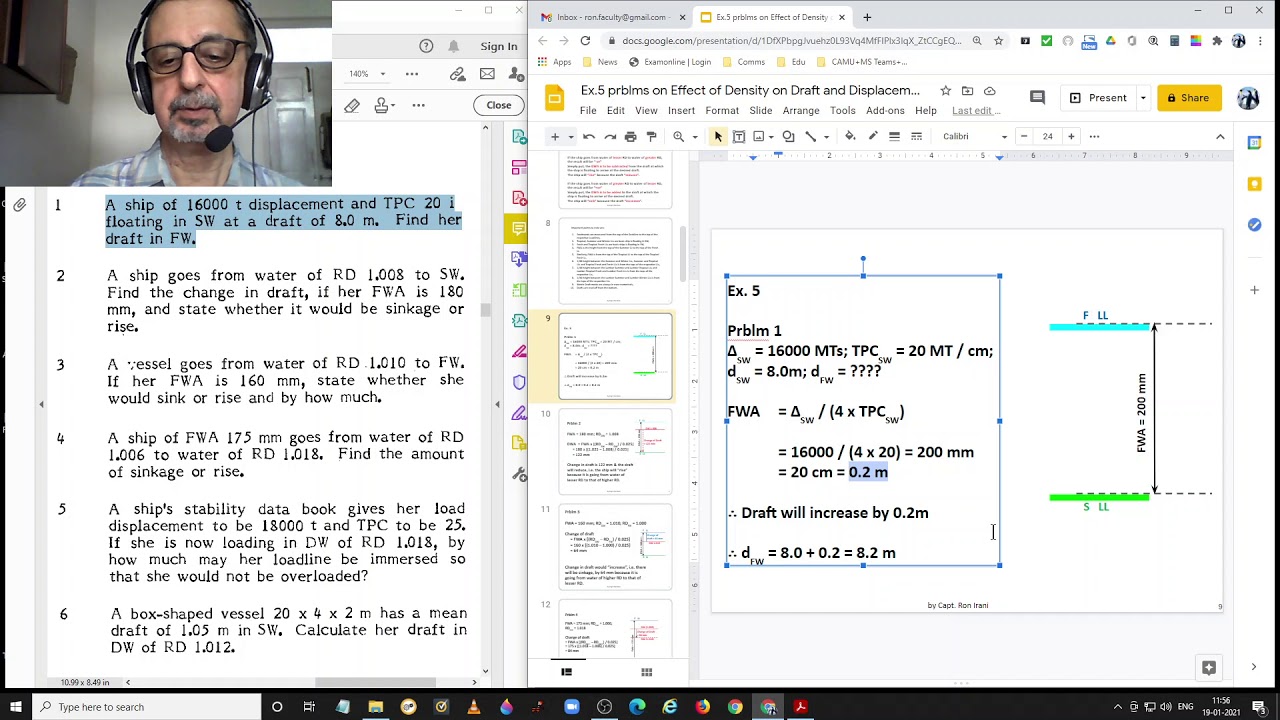Open Zoom from the taskbar

click(x=571, y=707)
